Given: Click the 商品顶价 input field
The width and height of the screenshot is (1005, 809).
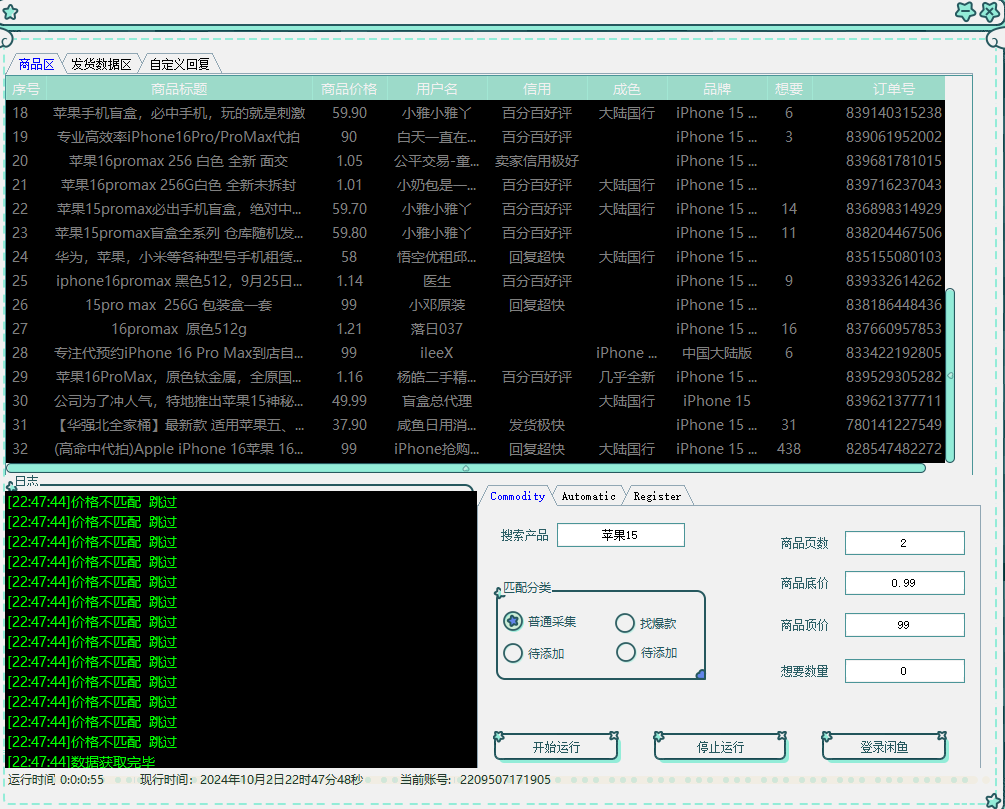Looking at the screenshot, I should pos(904,625).
